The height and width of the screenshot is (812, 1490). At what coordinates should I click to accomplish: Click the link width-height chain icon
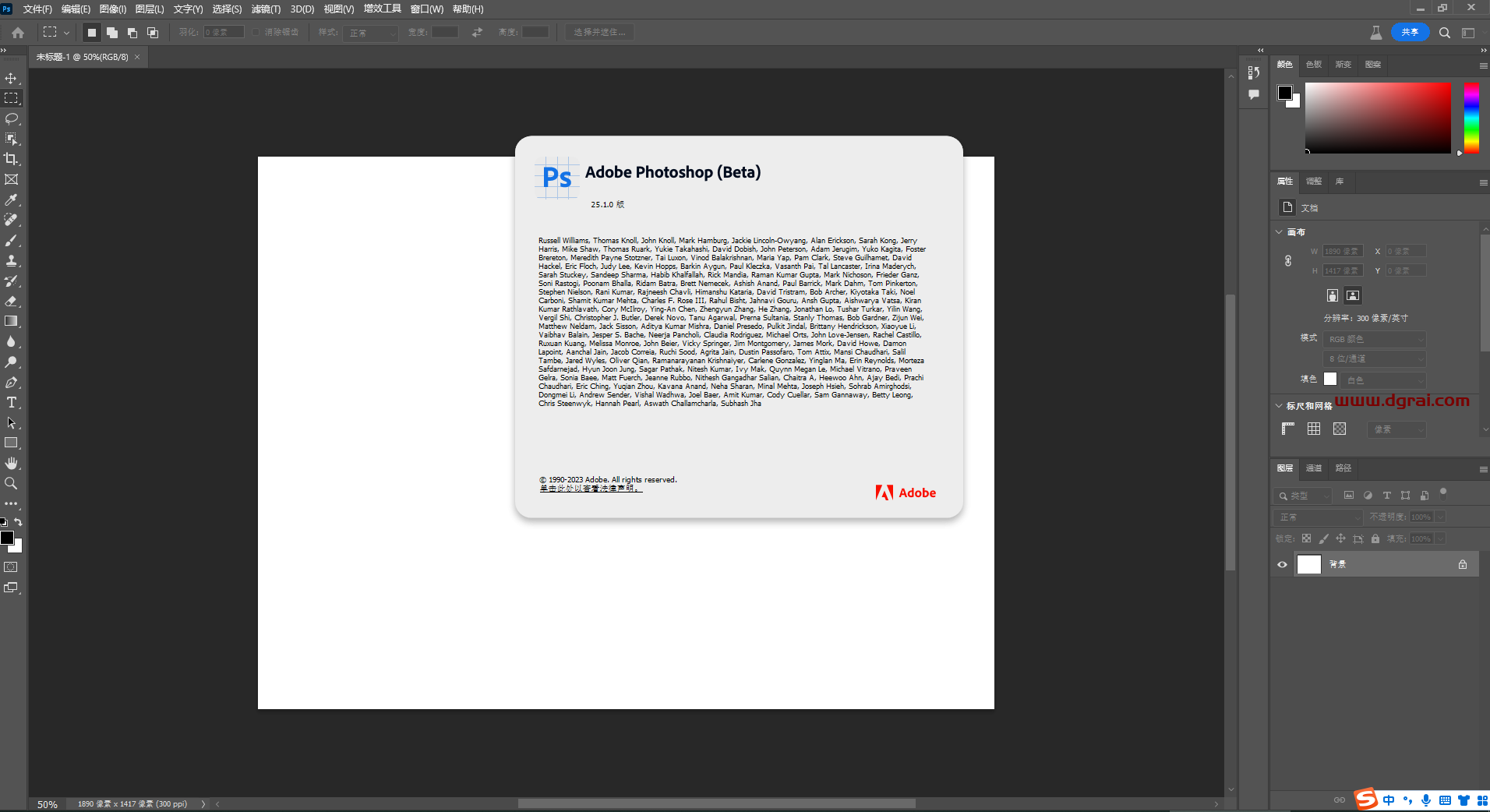(1288, 261)
